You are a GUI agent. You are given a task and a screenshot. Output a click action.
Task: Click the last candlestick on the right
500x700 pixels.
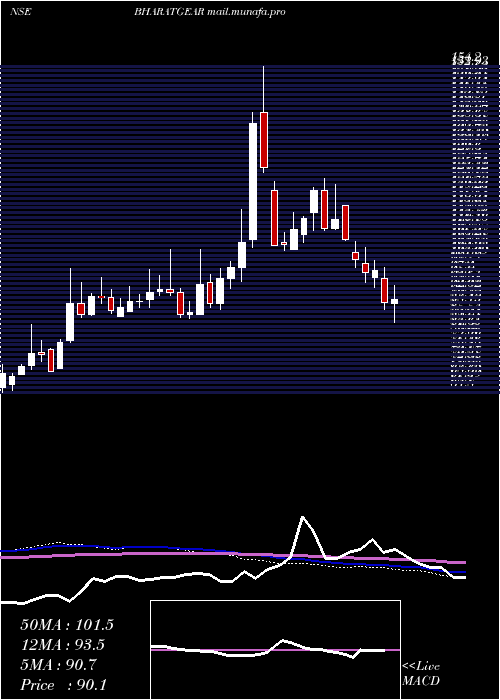click(x=394, y=302)
